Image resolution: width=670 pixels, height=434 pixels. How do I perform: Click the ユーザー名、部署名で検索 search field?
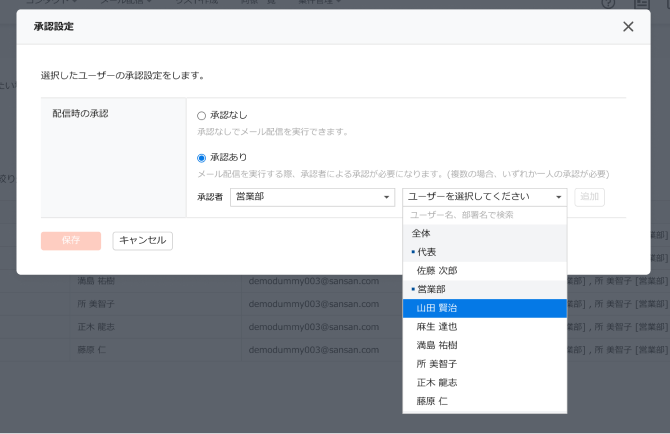(x=484, y=215)
